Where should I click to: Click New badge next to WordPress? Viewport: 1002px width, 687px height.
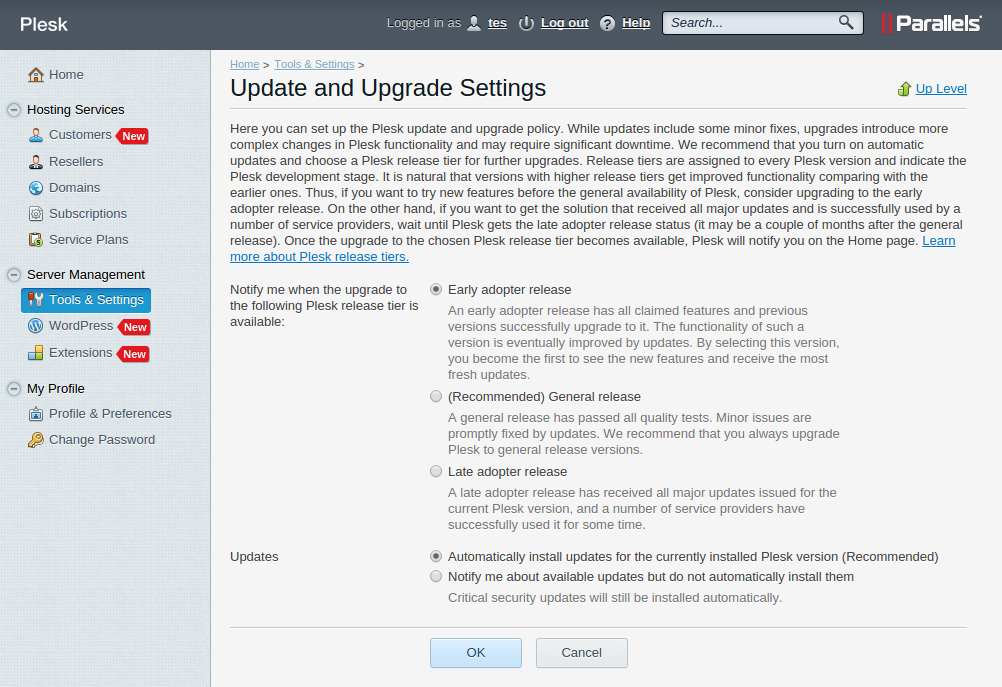(x=134, y=327)
